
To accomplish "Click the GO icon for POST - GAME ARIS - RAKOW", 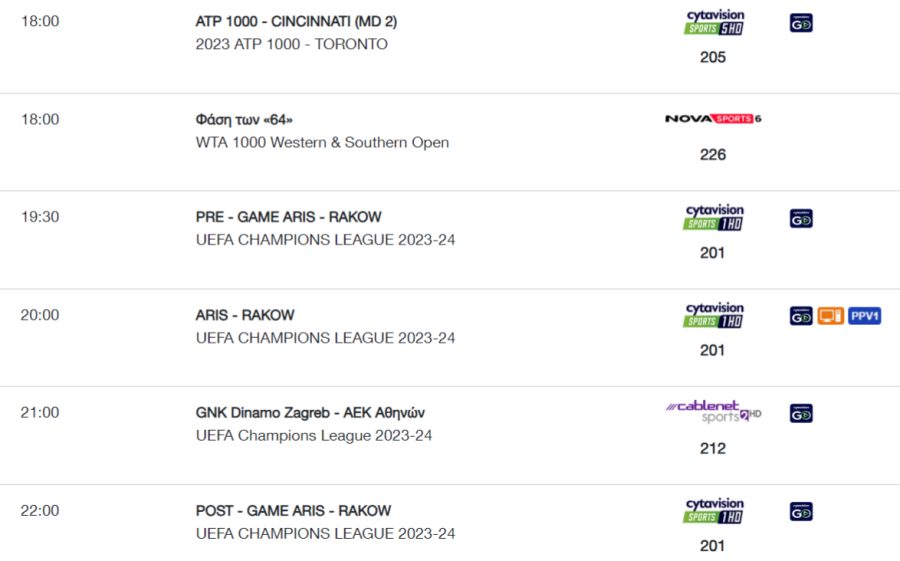I will click(x=801, y=512).
